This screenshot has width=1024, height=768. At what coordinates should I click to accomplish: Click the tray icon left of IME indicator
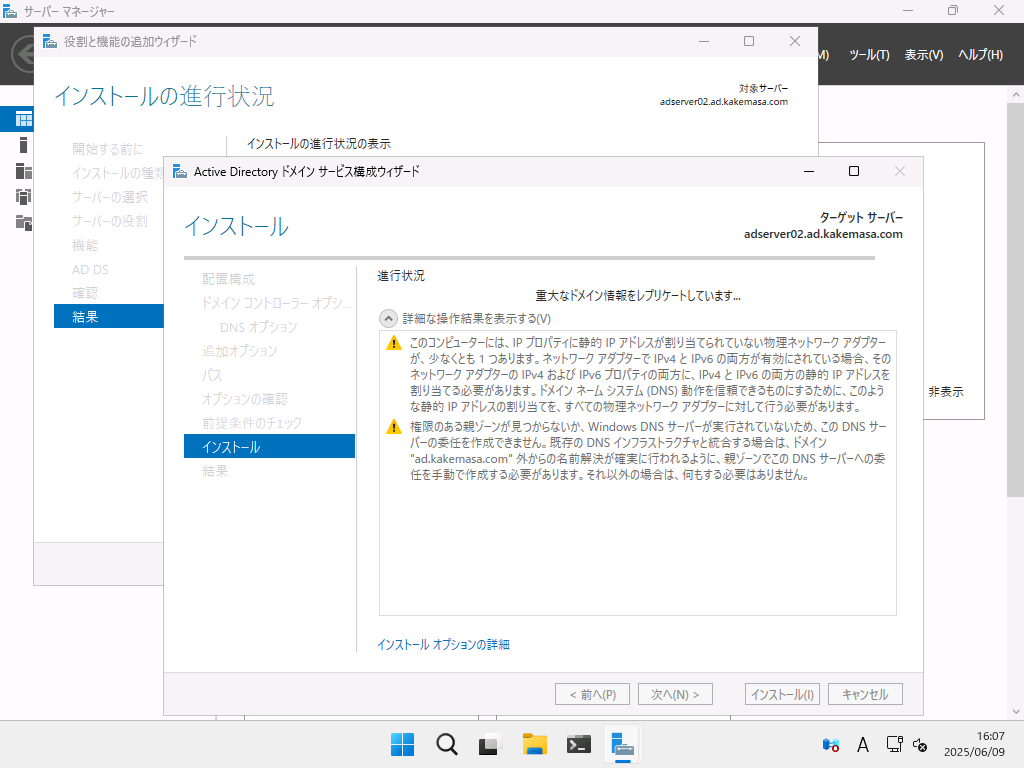tap(831, 744)
